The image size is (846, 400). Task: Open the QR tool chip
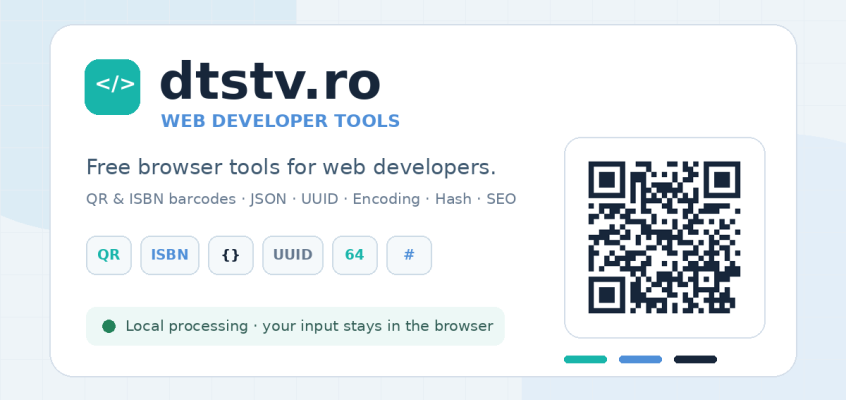(x=109, y=255)
